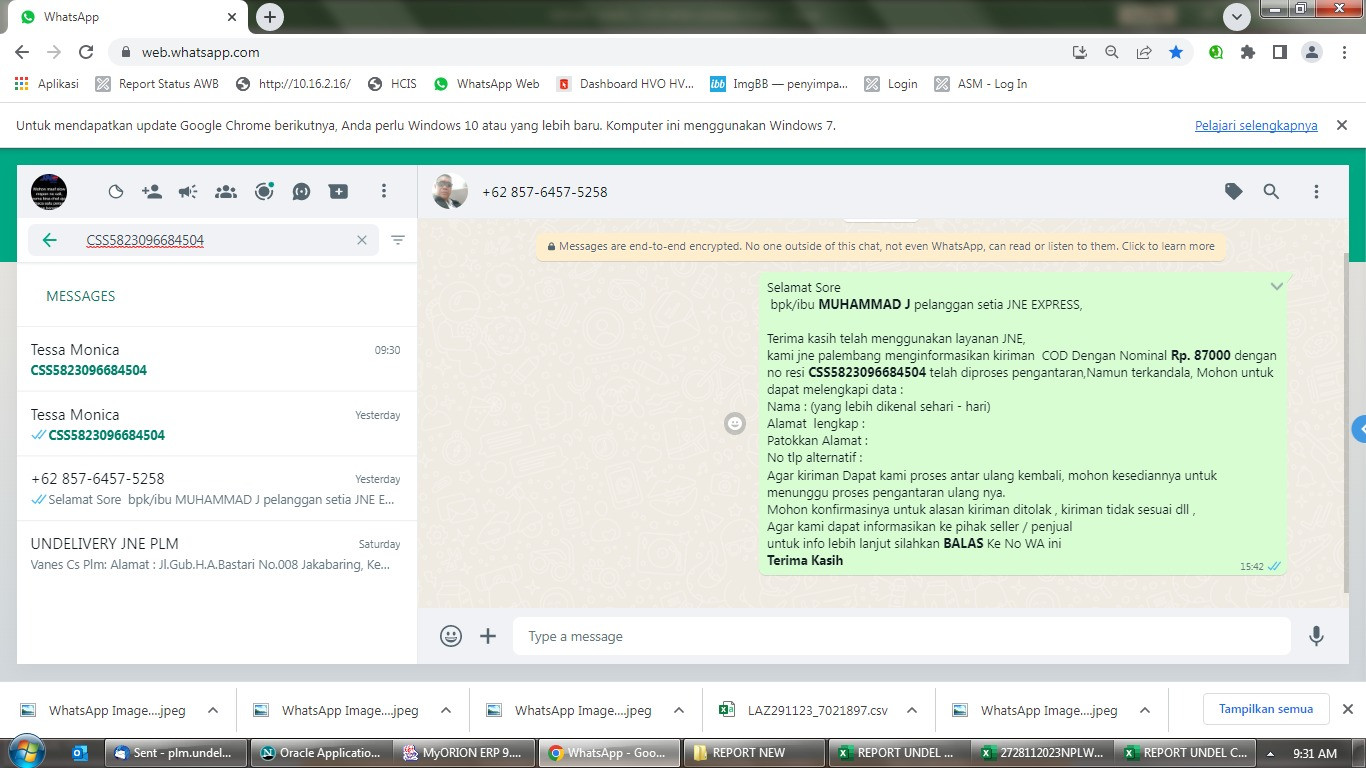The height and width of the screenshot is (768, 1366).
Task: Close the downloads bar
Action: [x=1347, y=710]
